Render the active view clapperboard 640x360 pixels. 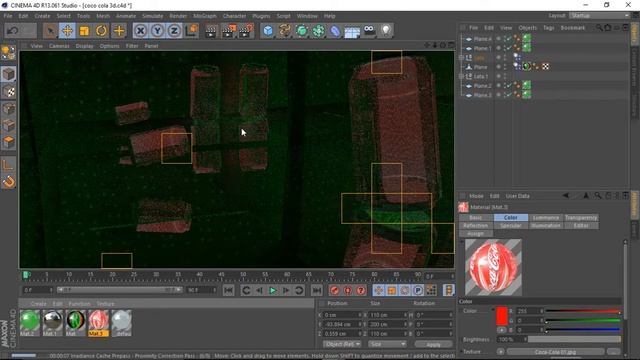click(x=211, y=31)
